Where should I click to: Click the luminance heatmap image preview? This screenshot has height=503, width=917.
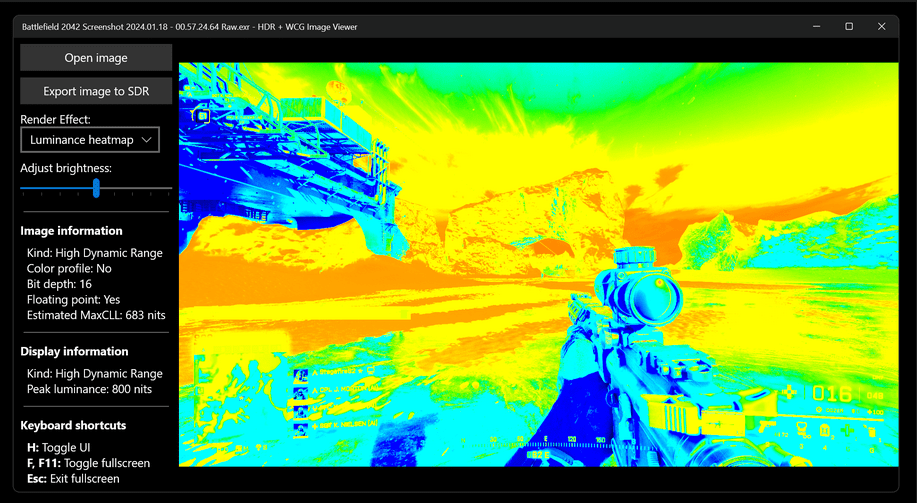(539, 264)
